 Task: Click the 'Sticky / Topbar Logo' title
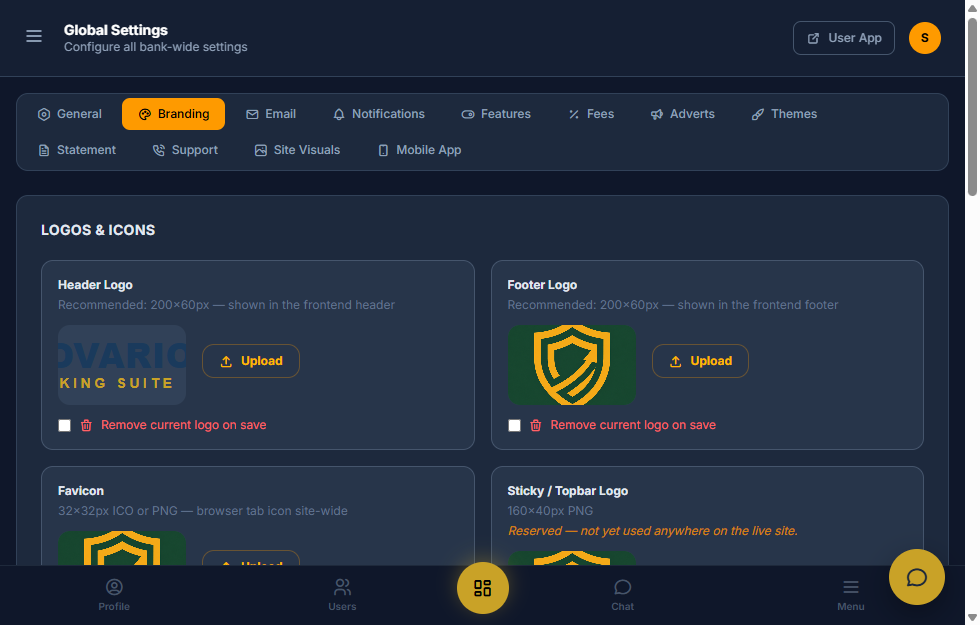click(x=568, y=491)
